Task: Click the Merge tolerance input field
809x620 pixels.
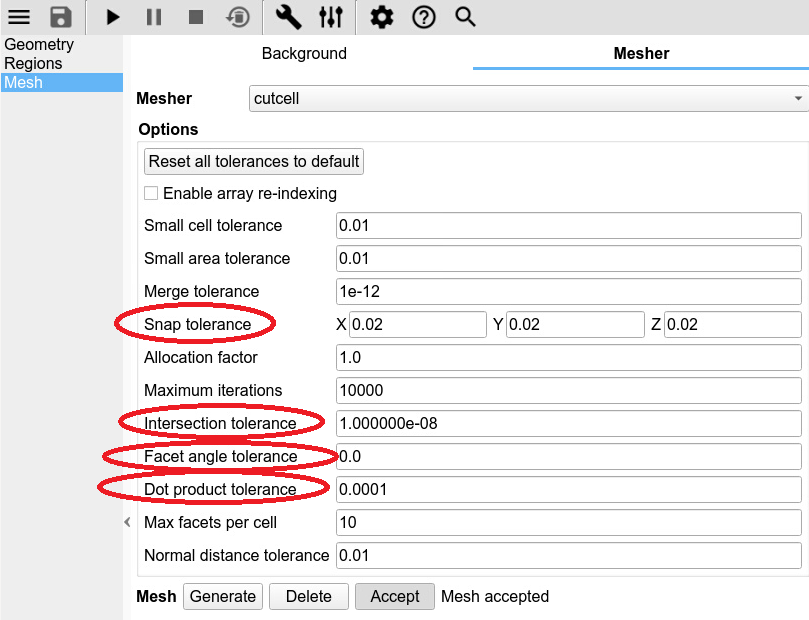Action: (568, 291)
